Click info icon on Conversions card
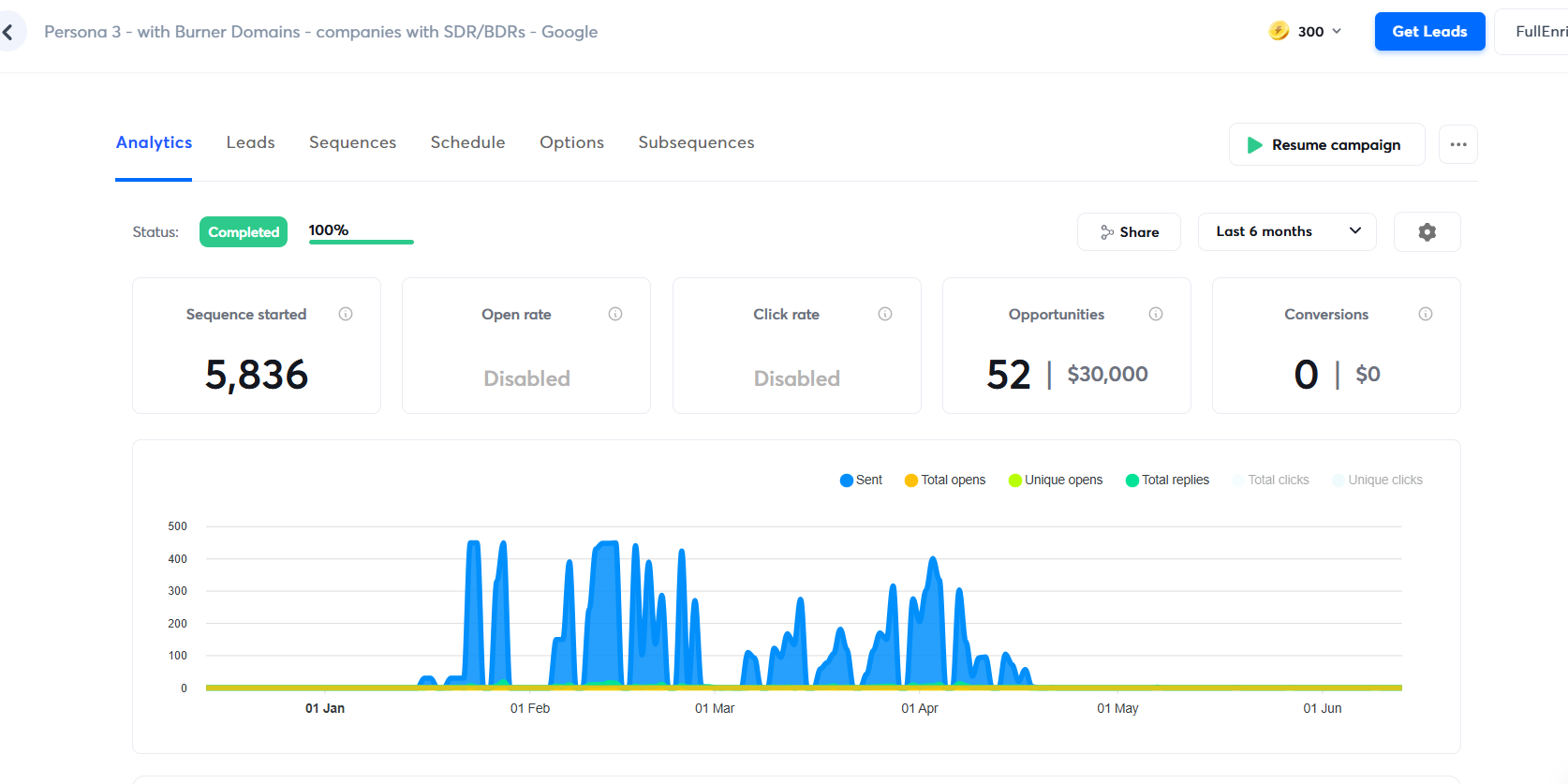1568x784 pixels. point(1426,314)
